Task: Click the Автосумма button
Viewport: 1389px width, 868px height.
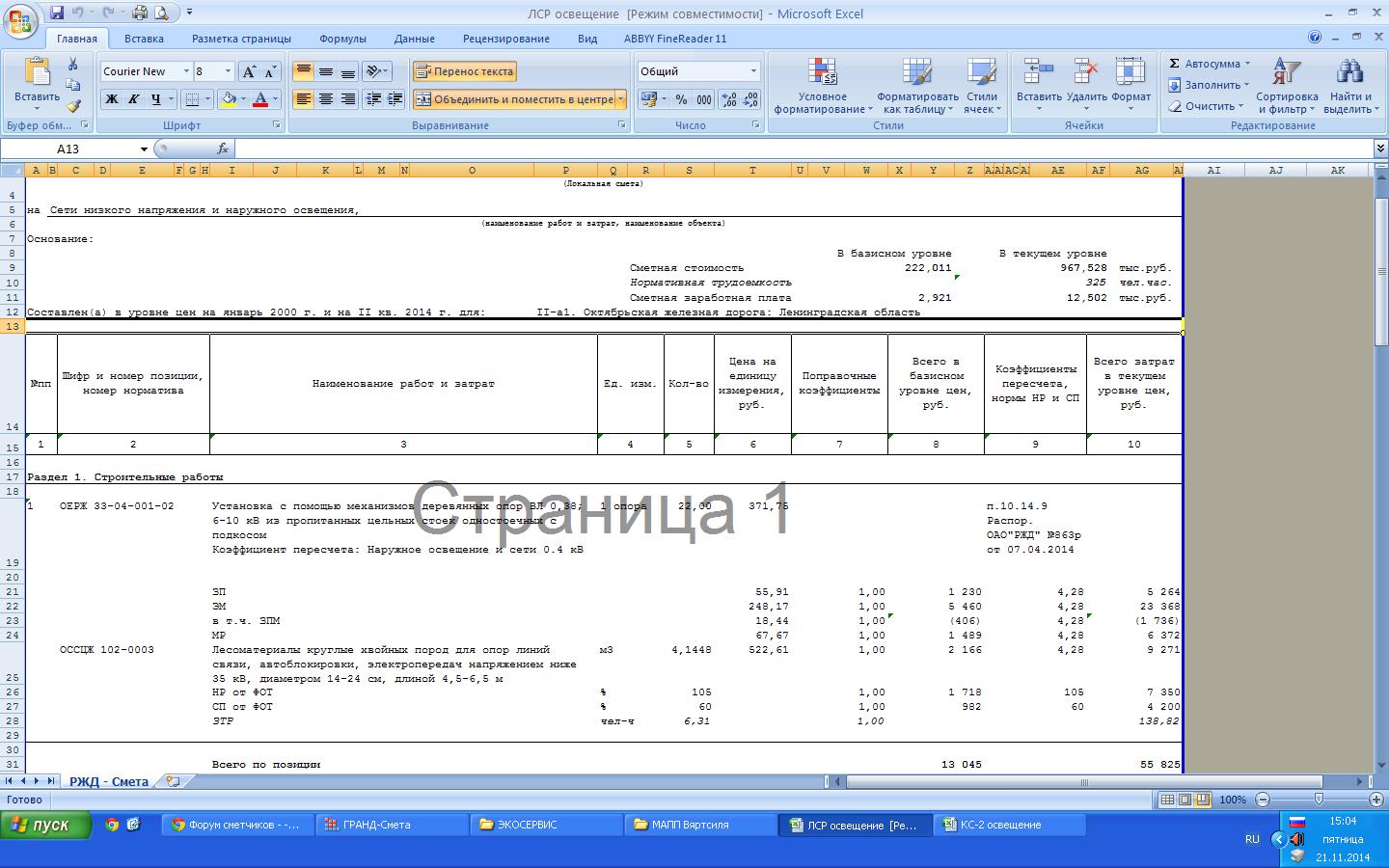Action: [x=1205, y=64]
